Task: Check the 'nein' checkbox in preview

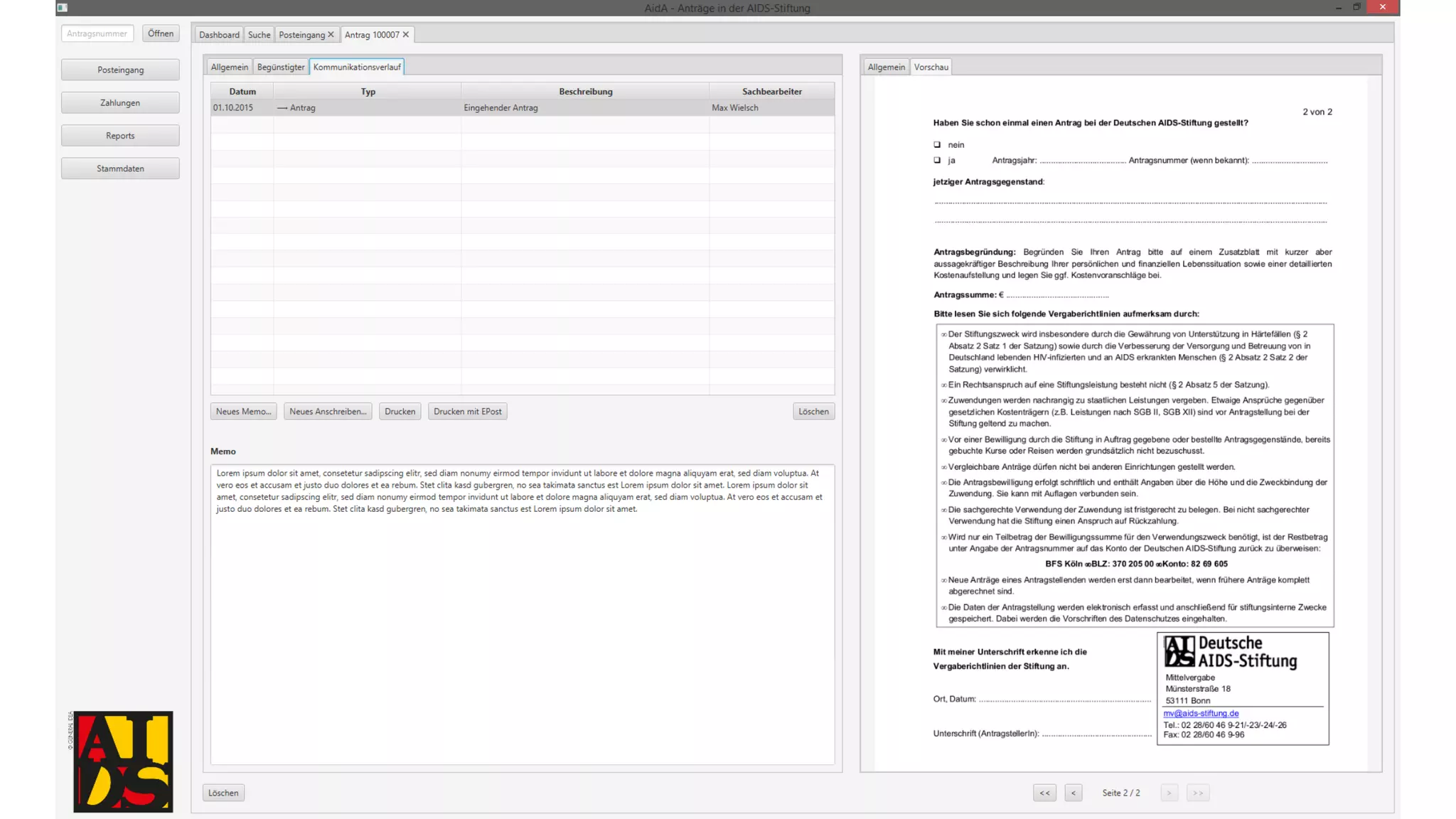Action: tap(937, 144)
